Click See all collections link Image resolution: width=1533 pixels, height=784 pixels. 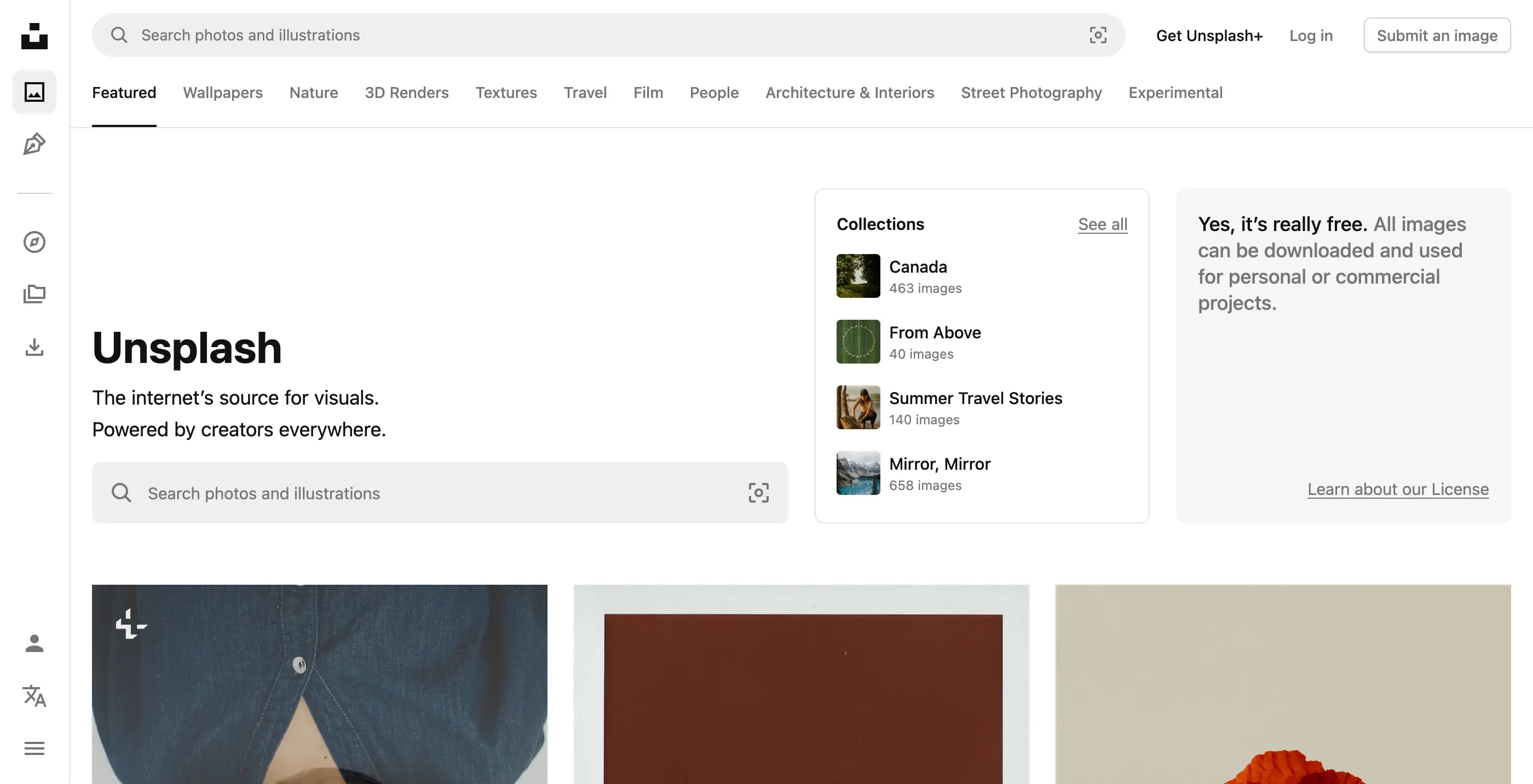coord(1103,224)
